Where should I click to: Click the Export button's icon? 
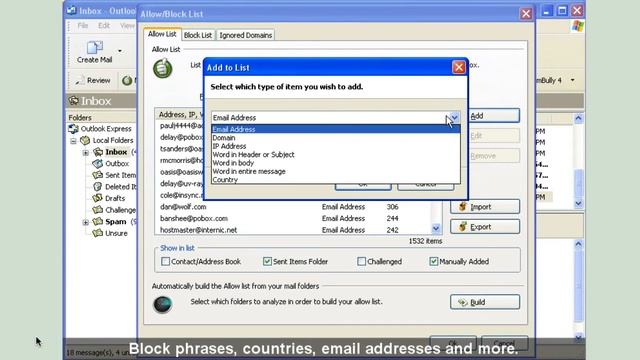coord(462,227)
